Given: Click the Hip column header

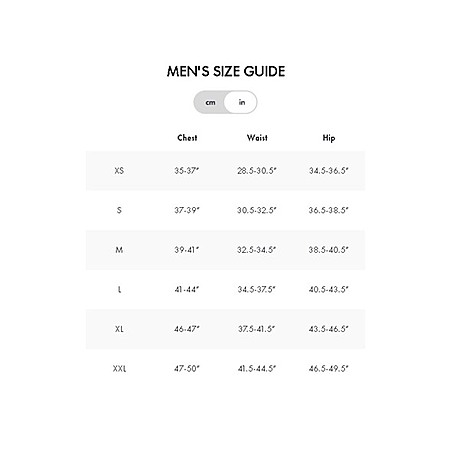Looking at the screenshot, I should (x=329, y=138).
